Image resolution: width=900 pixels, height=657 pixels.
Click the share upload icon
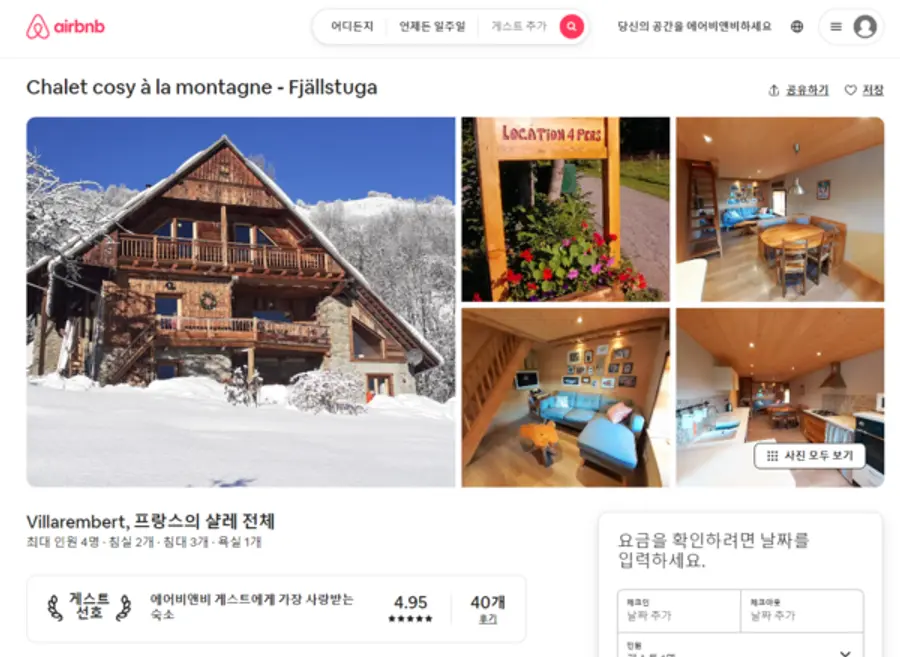(774, 90)
